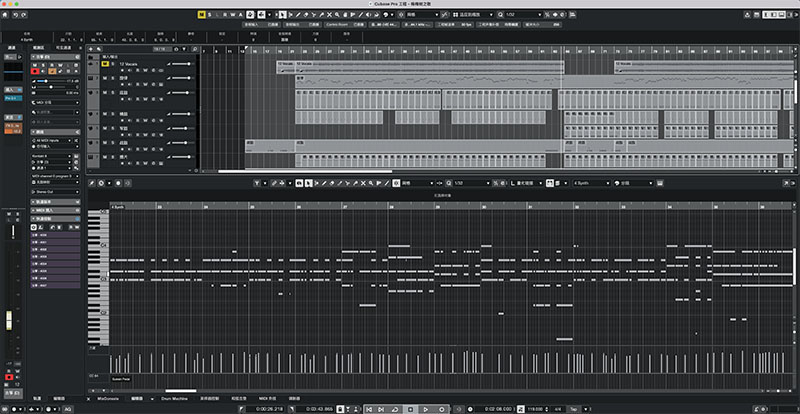Go to the left locator with the transport button
The height and width of the screenshot is (414, 800).
(368, 409)
